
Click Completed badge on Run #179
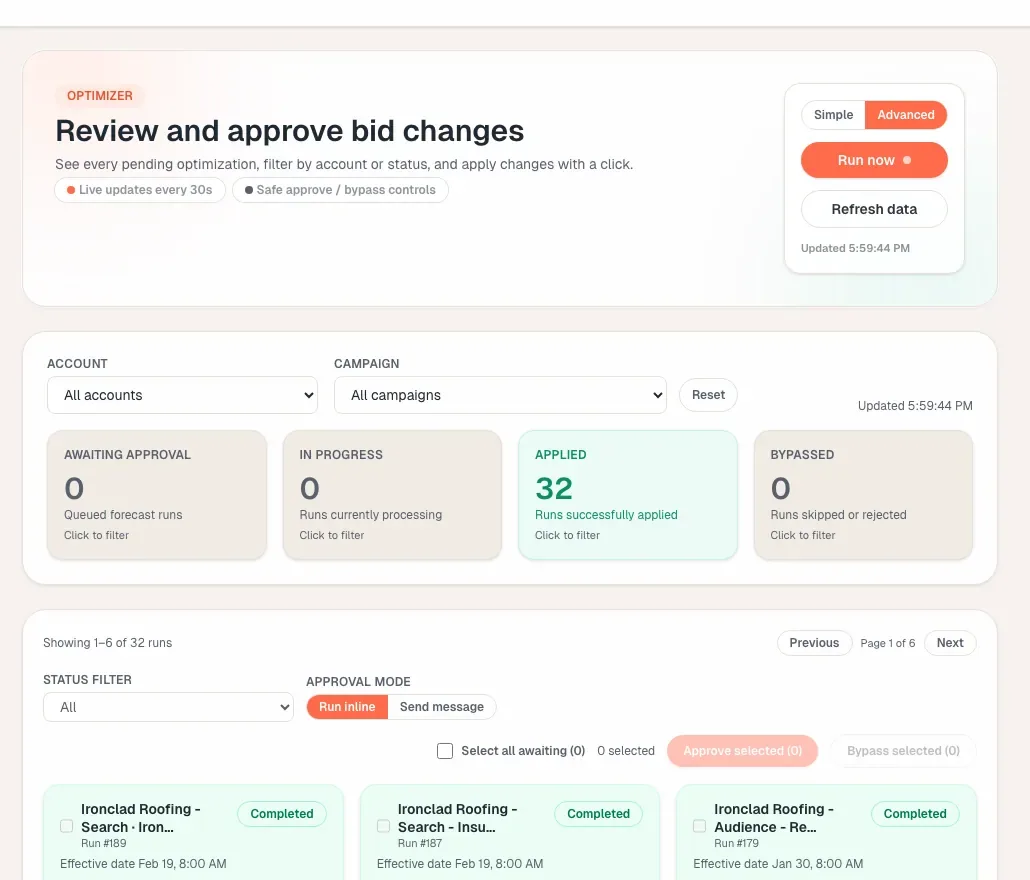coord(915,814)
